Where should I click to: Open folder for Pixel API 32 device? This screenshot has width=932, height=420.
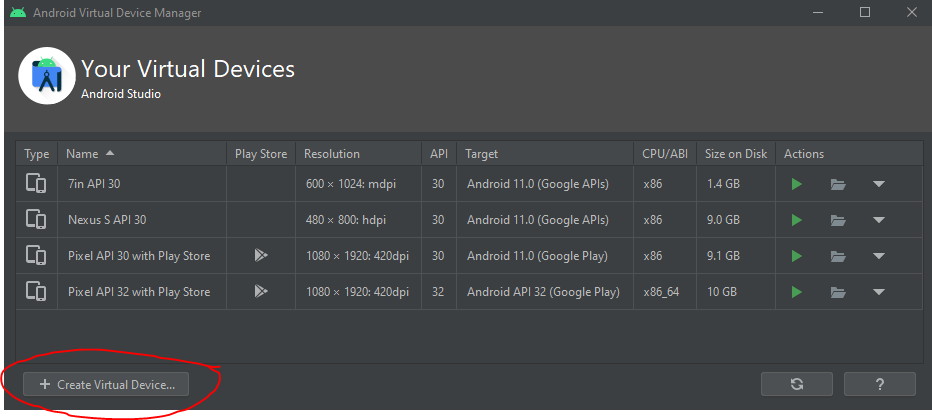tap(838, 292)
